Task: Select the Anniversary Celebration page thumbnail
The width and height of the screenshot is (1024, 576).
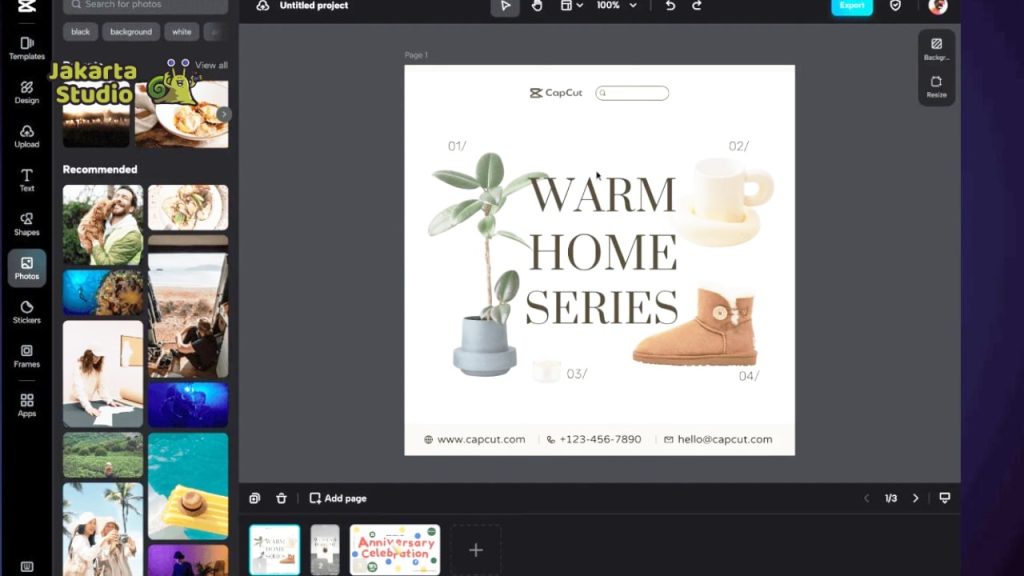Action: [395, 549]
